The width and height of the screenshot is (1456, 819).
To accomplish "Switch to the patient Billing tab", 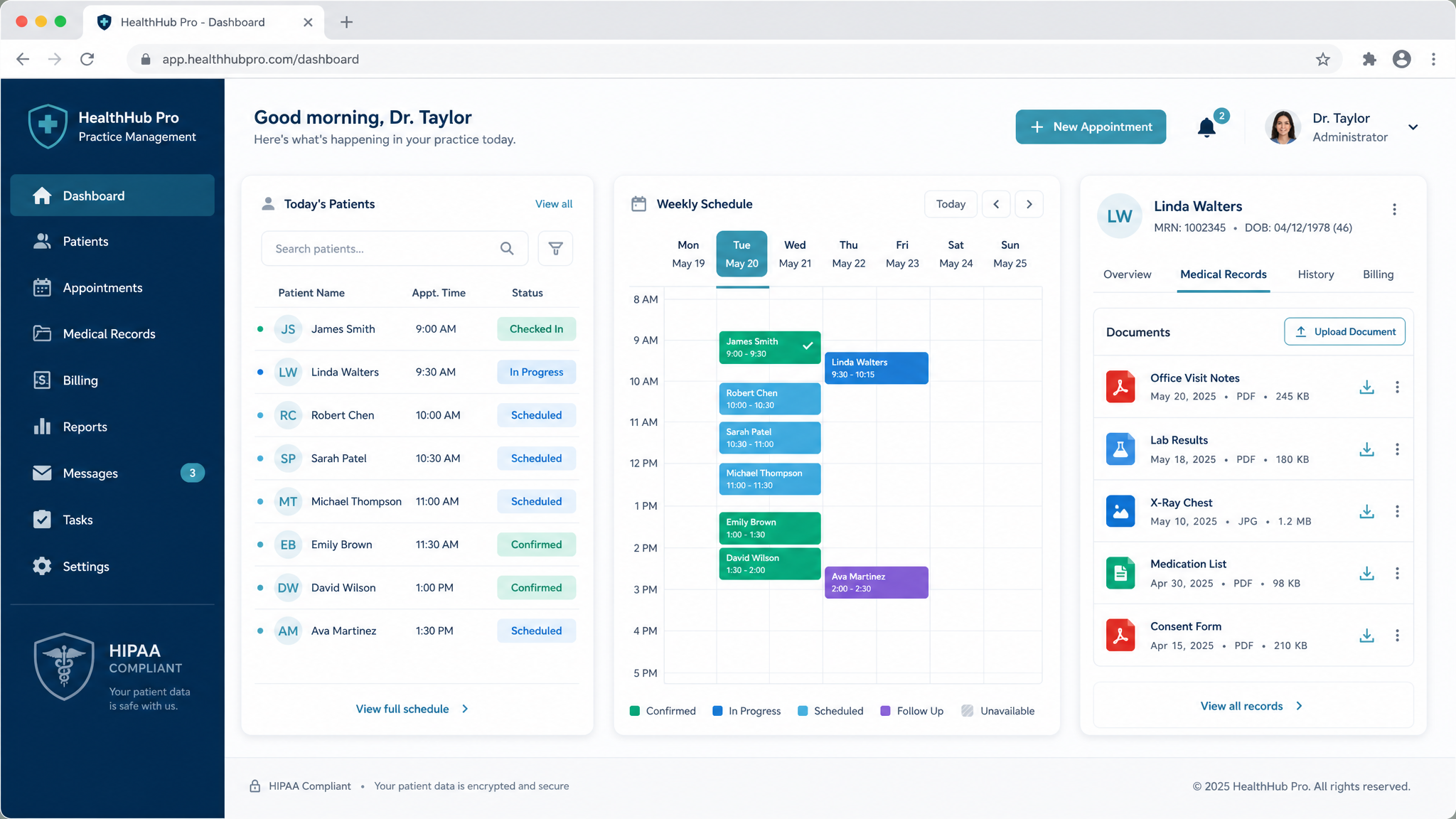I will point(1378,274).
